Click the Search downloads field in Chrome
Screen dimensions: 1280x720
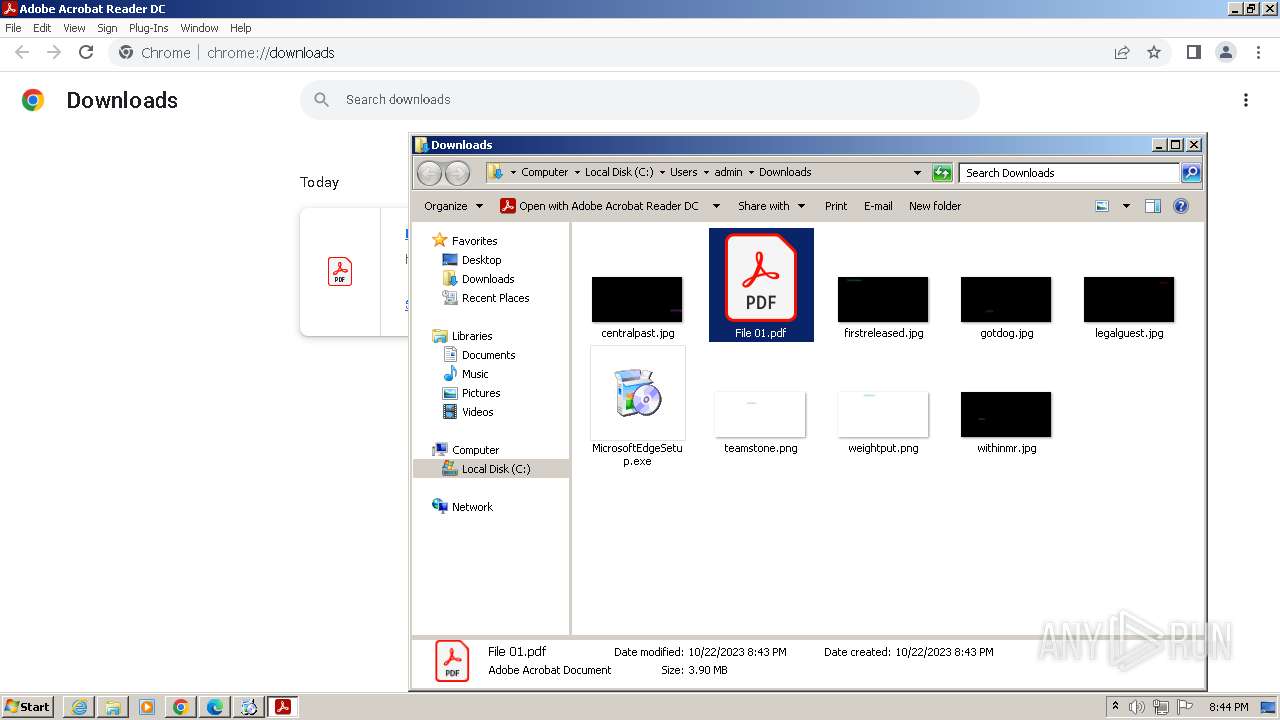pos(640,100)
